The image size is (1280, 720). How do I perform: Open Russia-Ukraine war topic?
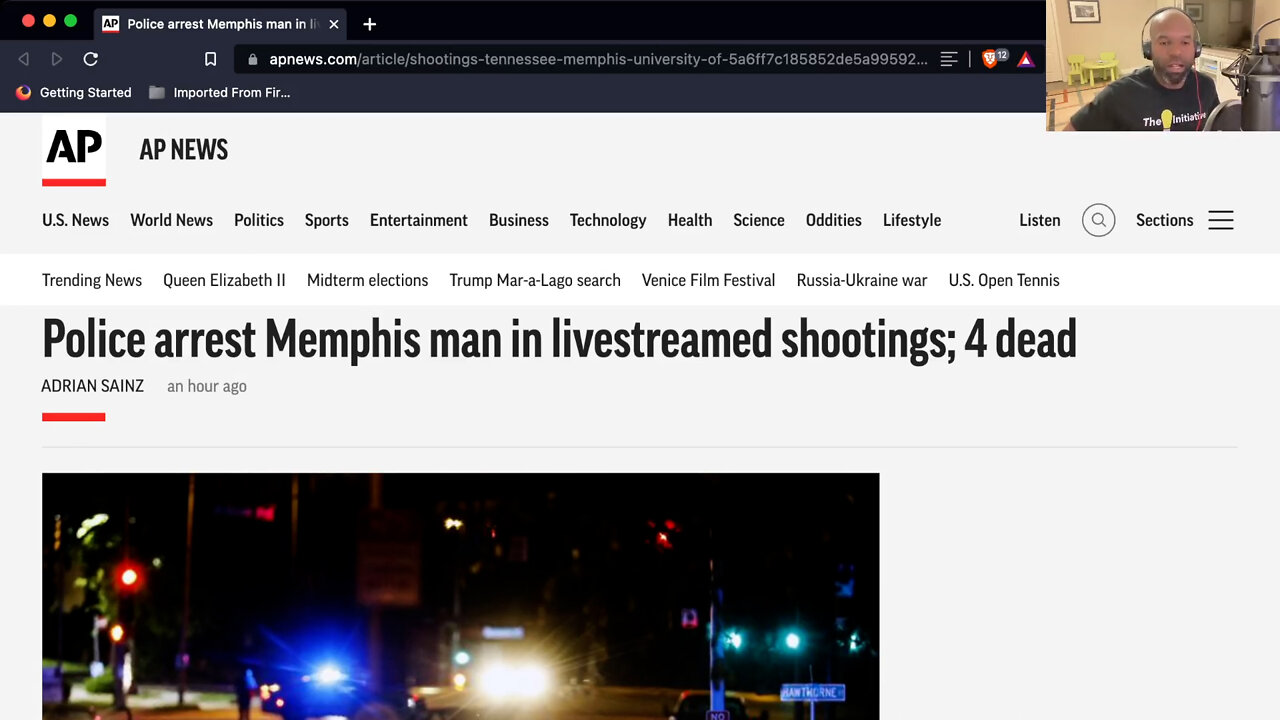click(x=862, y=280)
